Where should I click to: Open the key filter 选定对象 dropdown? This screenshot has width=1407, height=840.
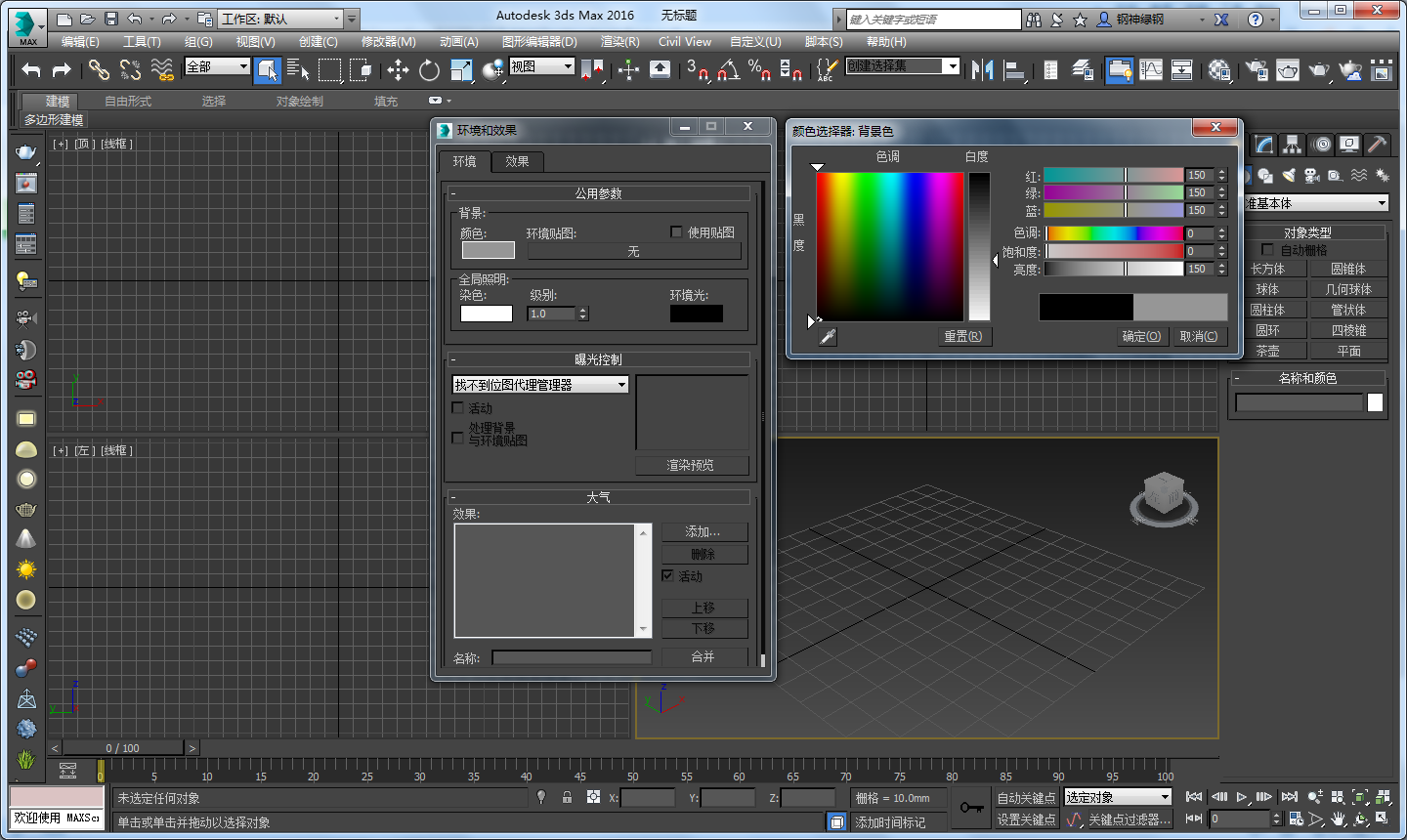click(x=1118, y=797)
